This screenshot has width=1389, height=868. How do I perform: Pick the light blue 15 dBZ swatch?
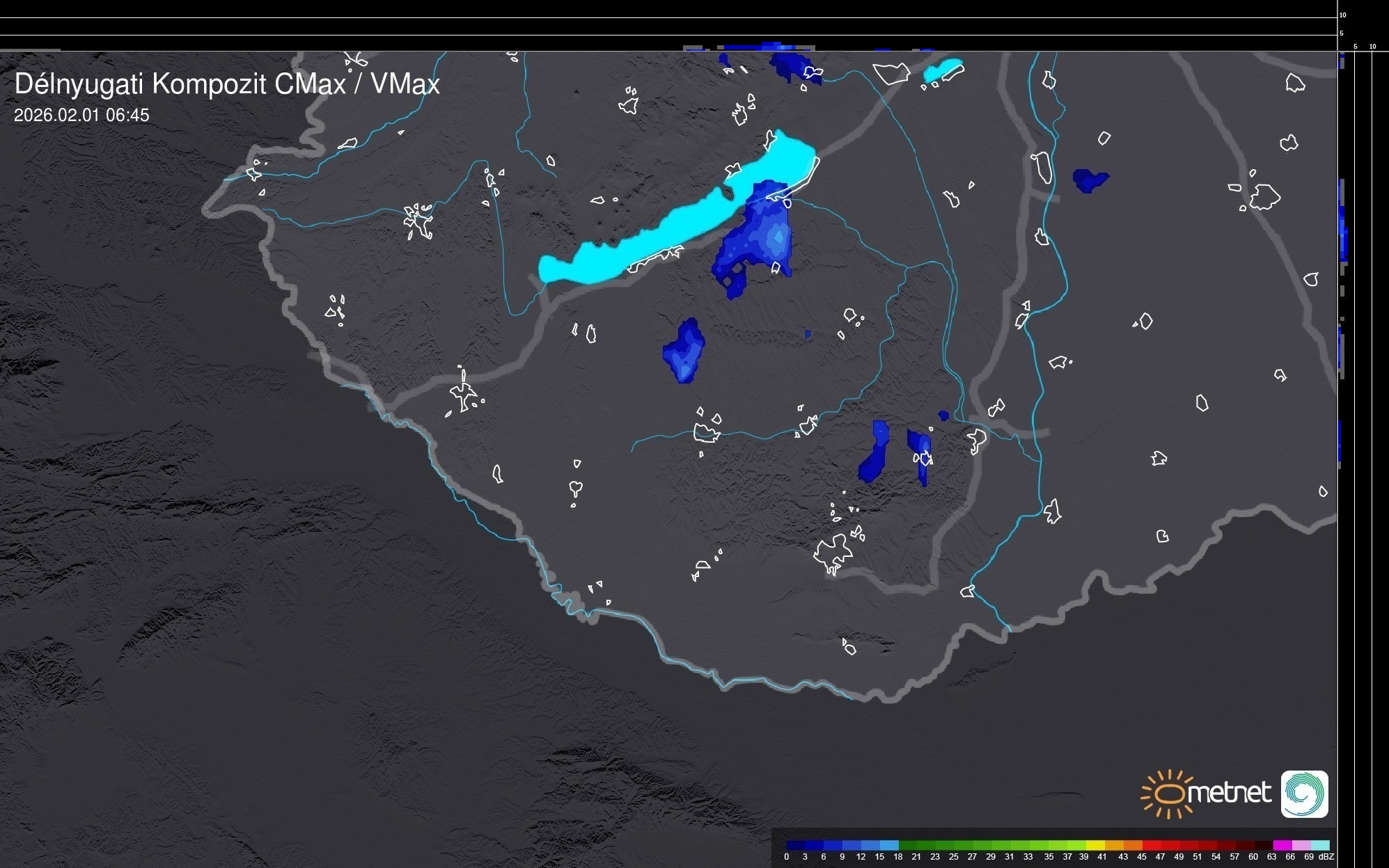tap(889, 845)
